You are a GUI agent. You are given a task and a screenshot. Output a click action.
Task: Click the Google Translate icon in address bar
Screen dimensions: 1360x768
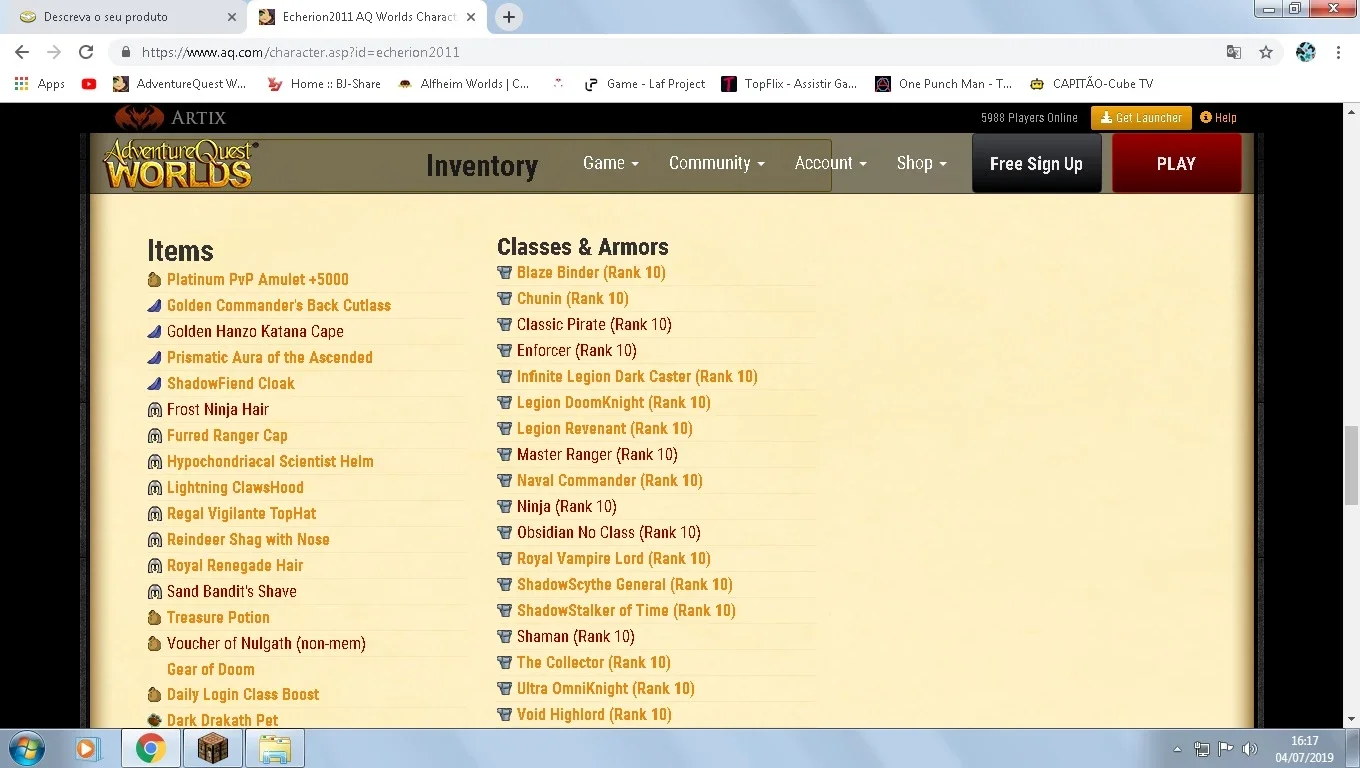pos(1234,52)
